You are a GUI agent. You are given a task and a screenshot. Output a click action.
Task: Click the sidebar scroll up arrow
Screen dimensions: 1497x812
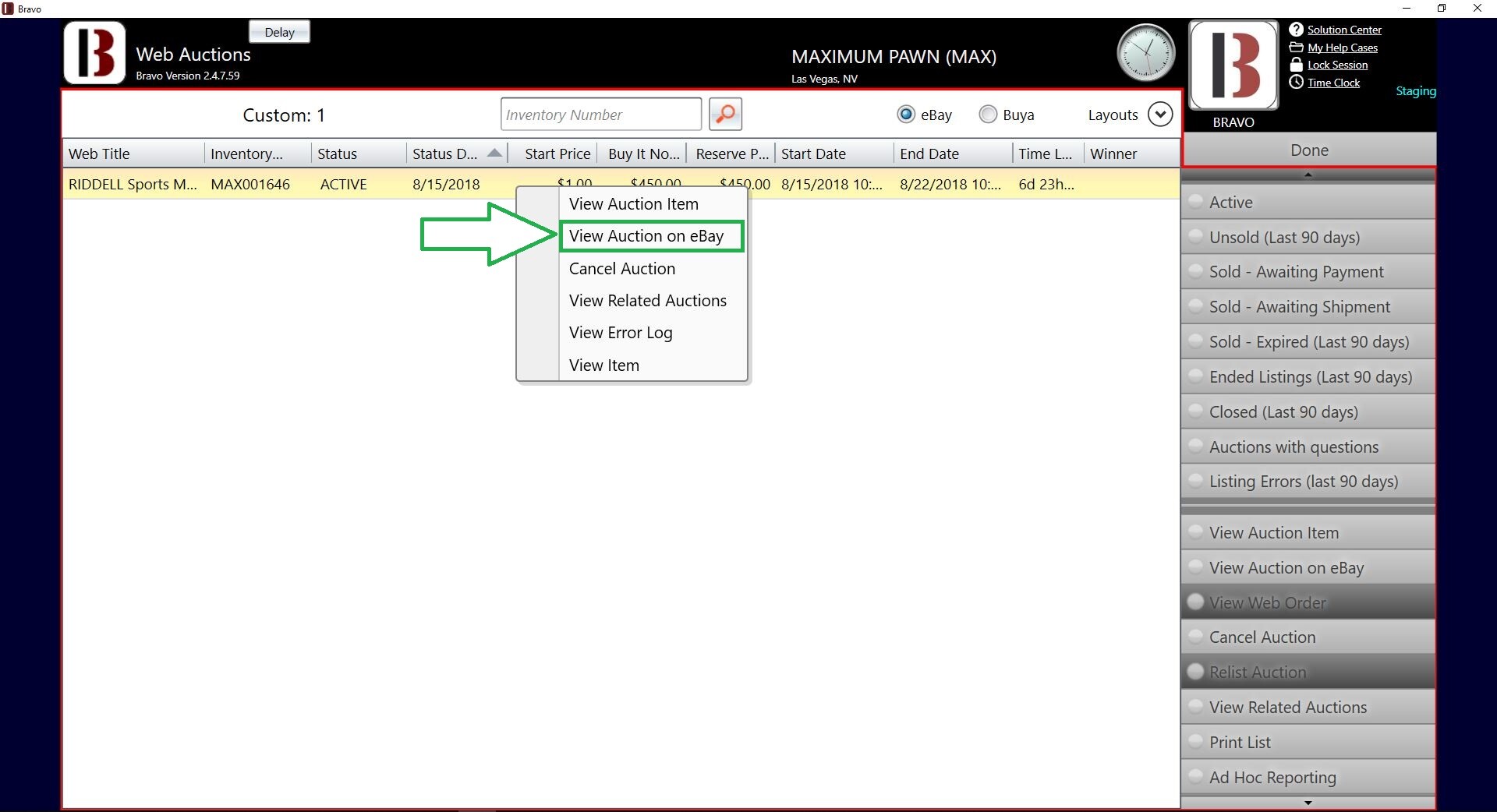[x=1308, y=175]
